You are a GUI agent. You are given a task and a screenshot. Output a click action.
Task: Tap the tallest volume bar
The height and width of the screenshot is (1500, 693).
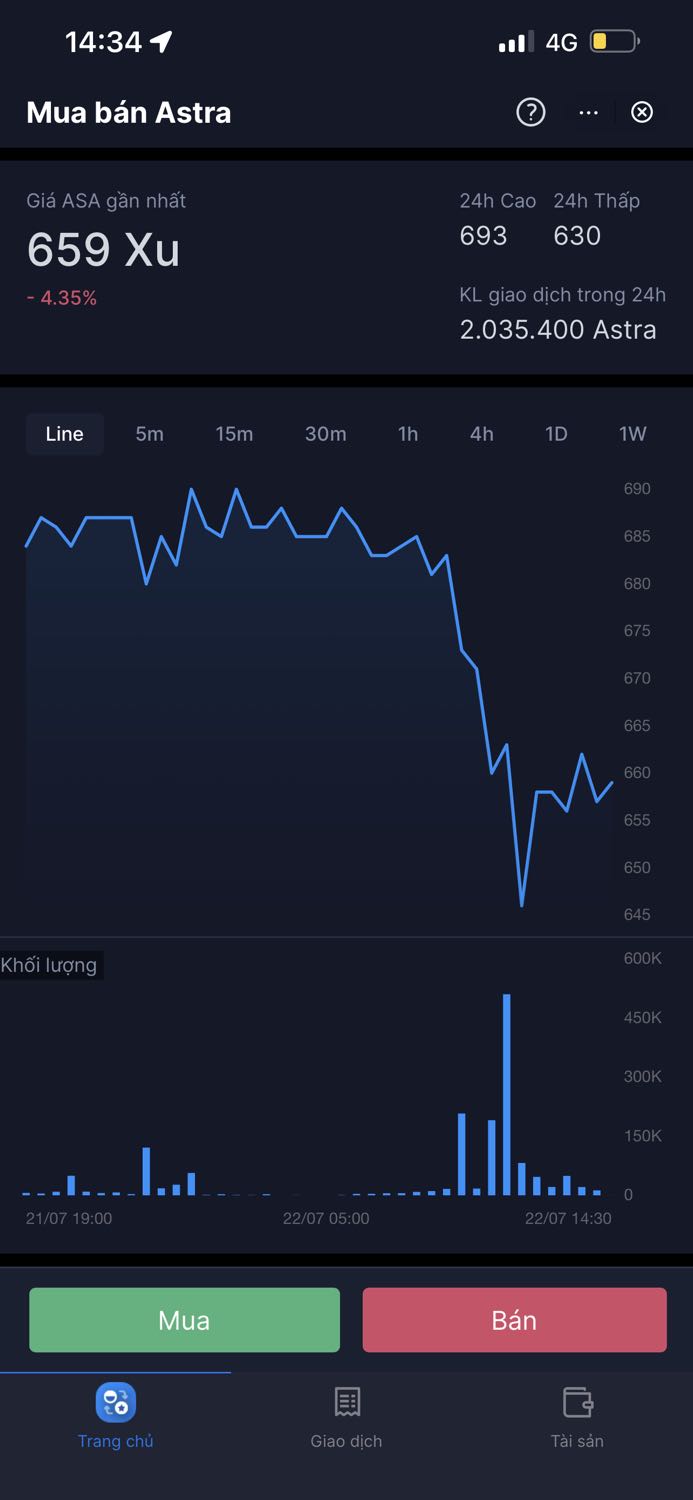click(x=507, y=1095)
